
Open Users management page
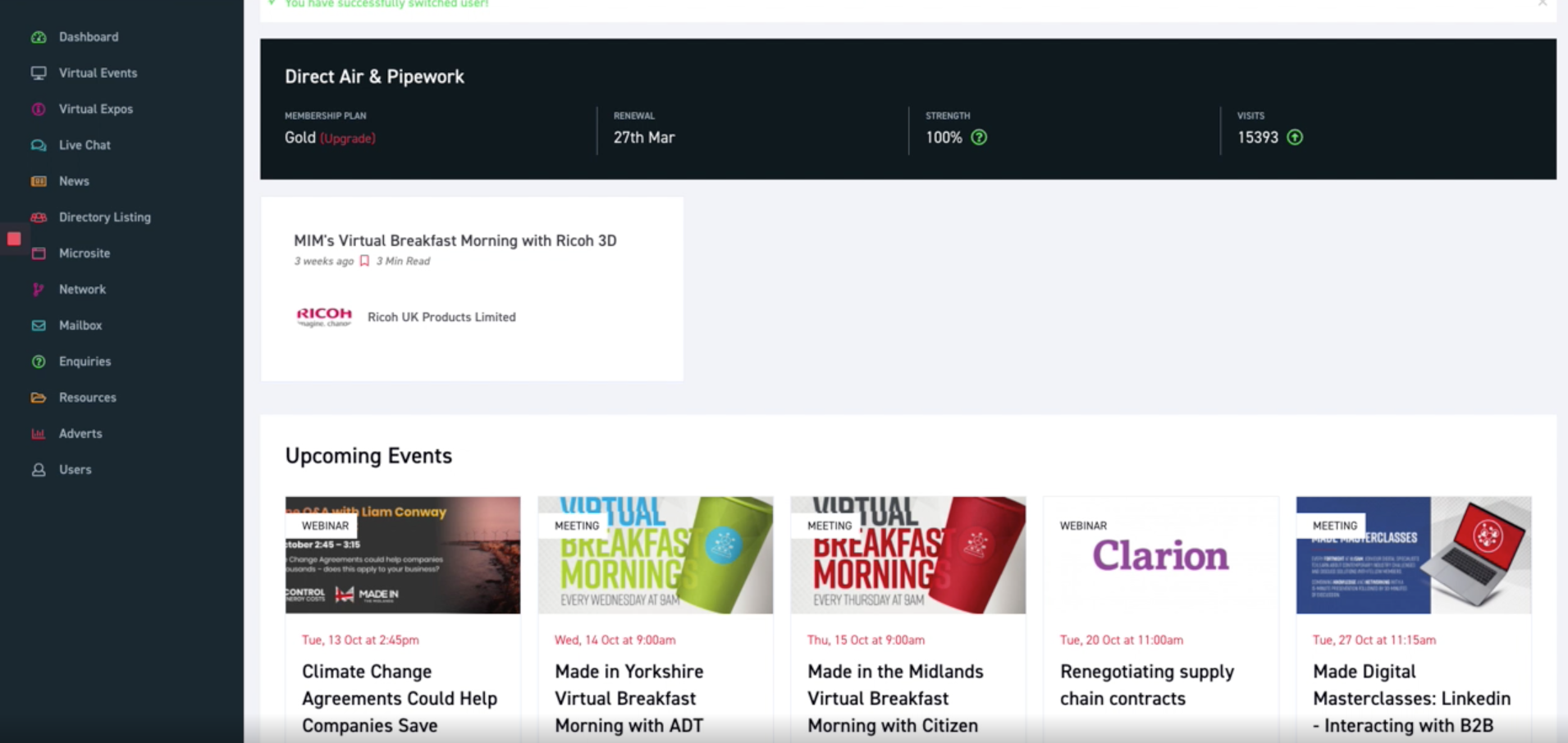click(x=75, y=470)
